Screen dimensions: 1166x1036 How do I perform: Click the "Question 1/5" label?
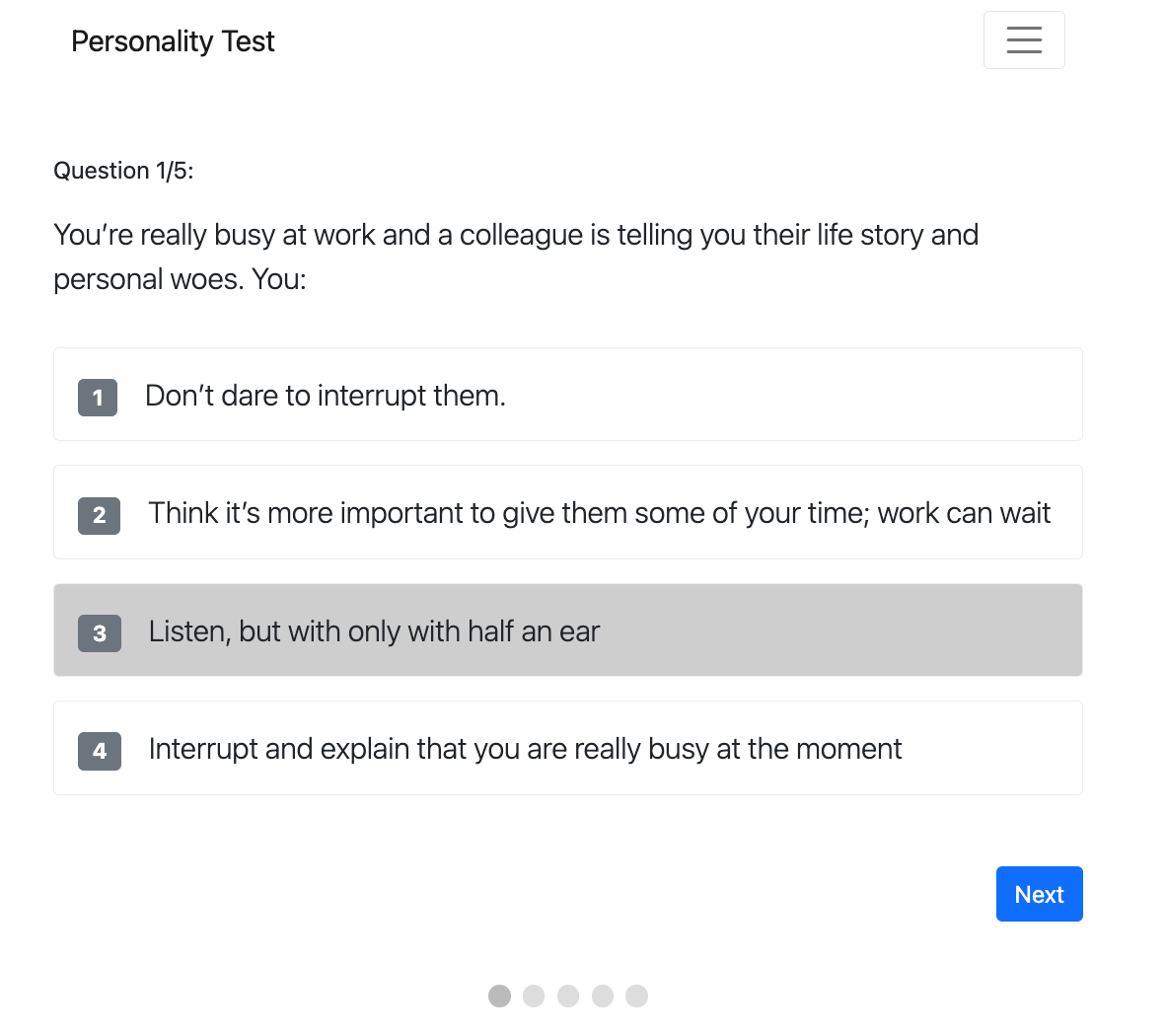pyautogui.click(x=122, y=170)
